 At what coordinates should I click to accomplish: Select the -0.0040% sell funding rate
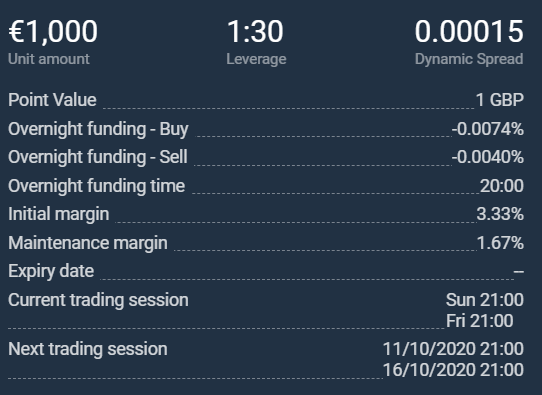point(487,157)
